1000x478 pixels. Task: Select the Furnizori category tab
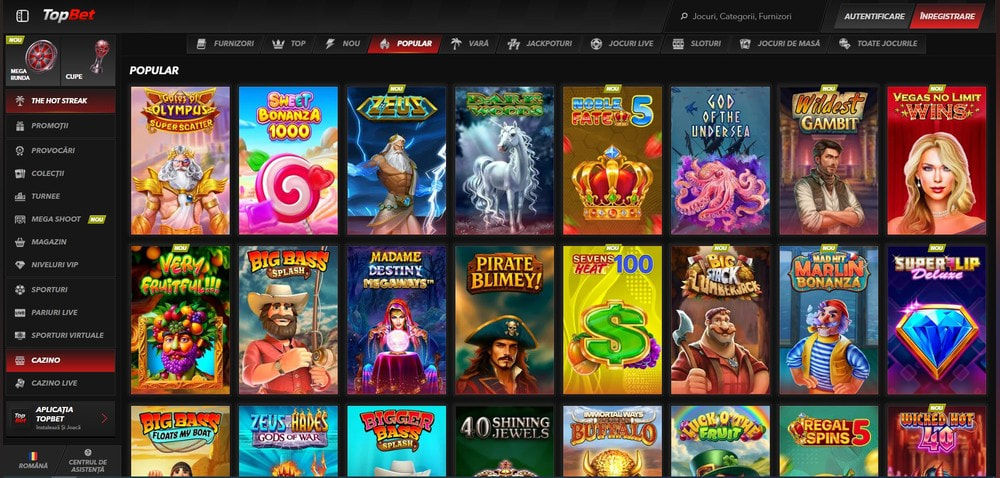tap(226, 43)
